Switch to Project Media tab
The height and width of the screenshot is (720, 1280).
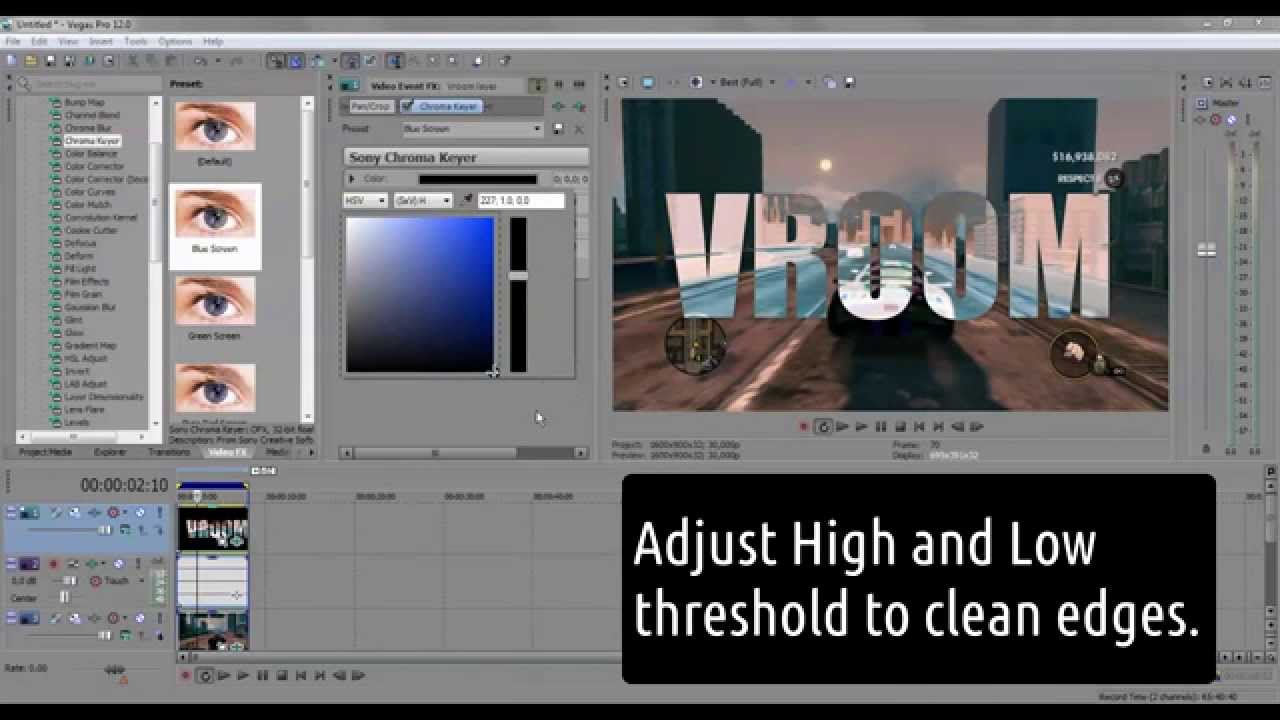coord(46,452)
